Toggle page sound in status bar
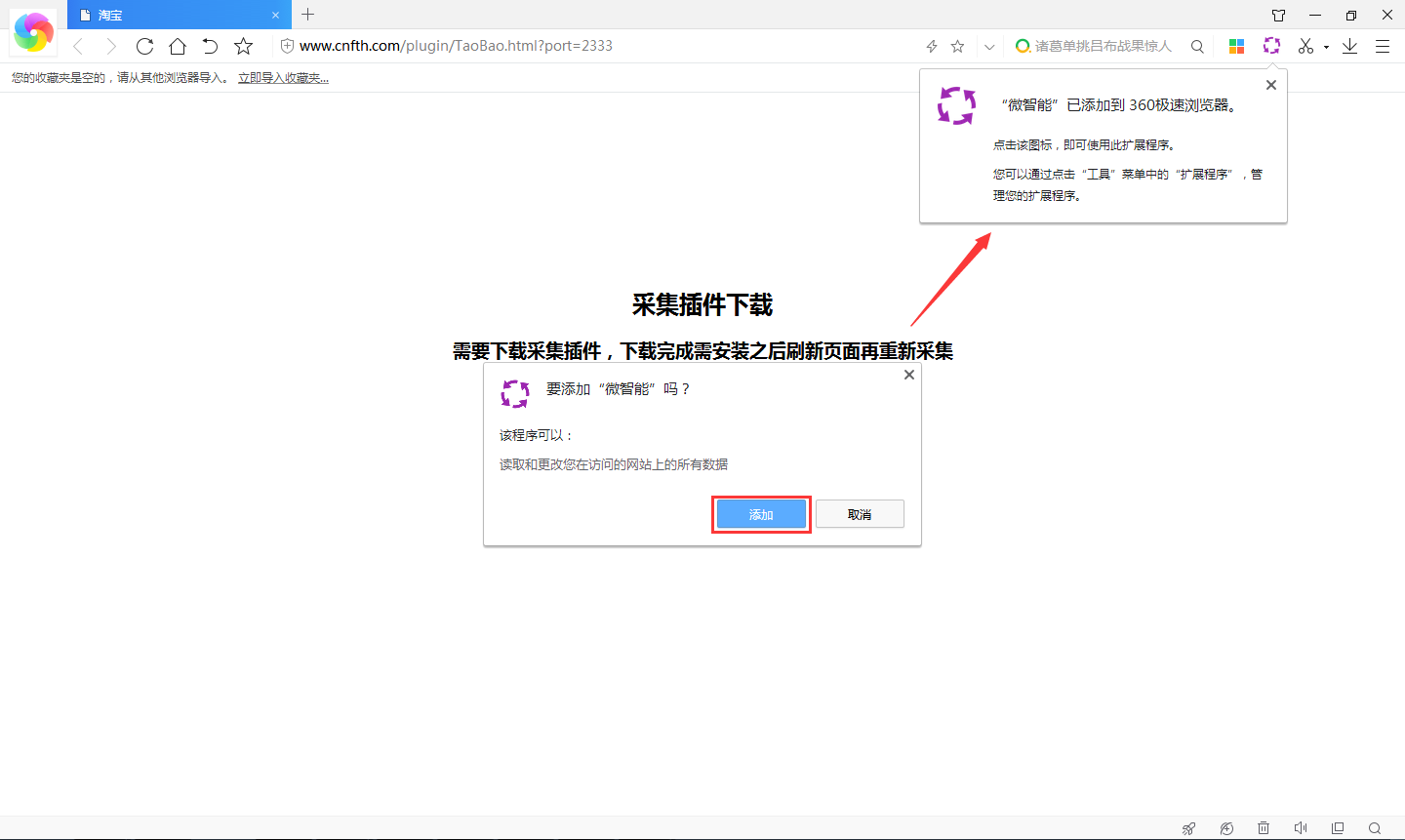The image size is (1405, 840). 1301,828
